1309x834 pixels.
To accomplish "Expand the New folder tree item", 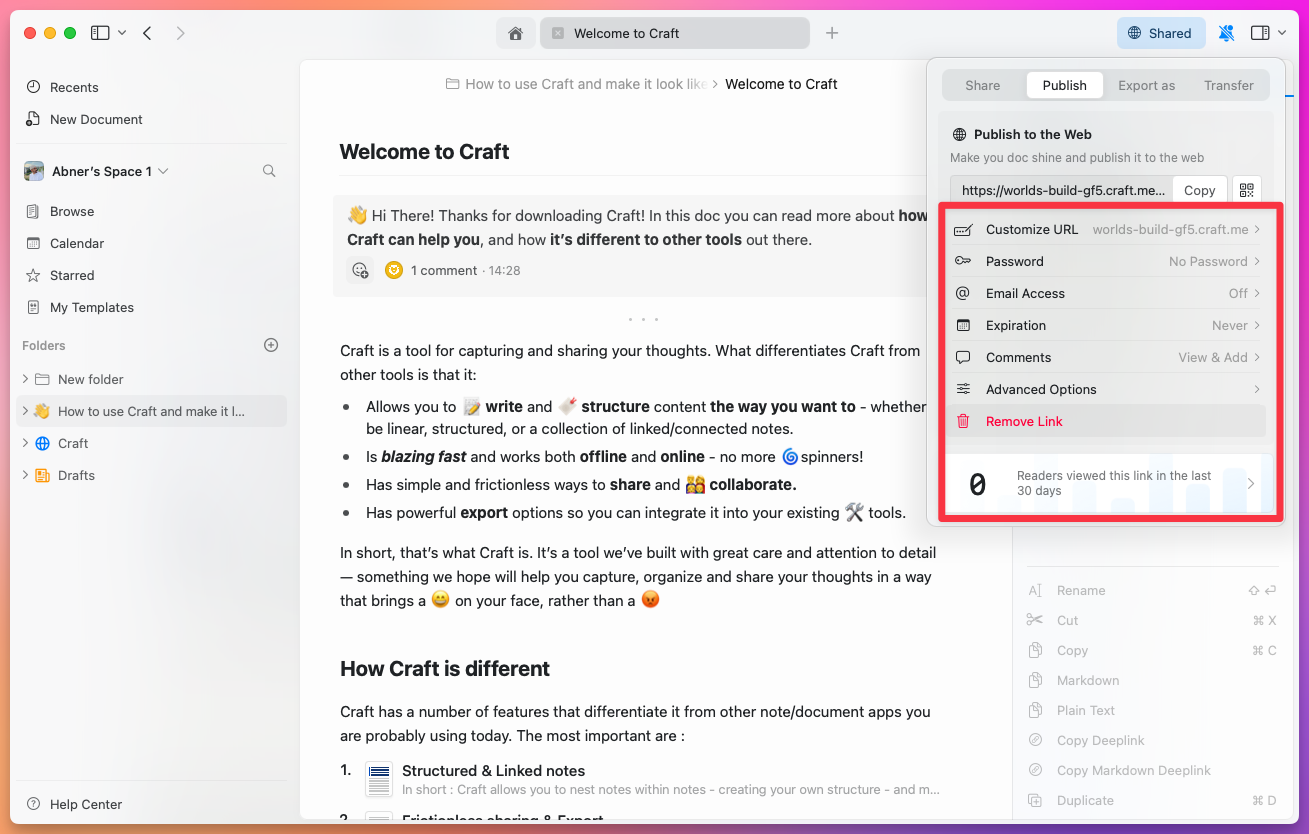I will point(25,379).
